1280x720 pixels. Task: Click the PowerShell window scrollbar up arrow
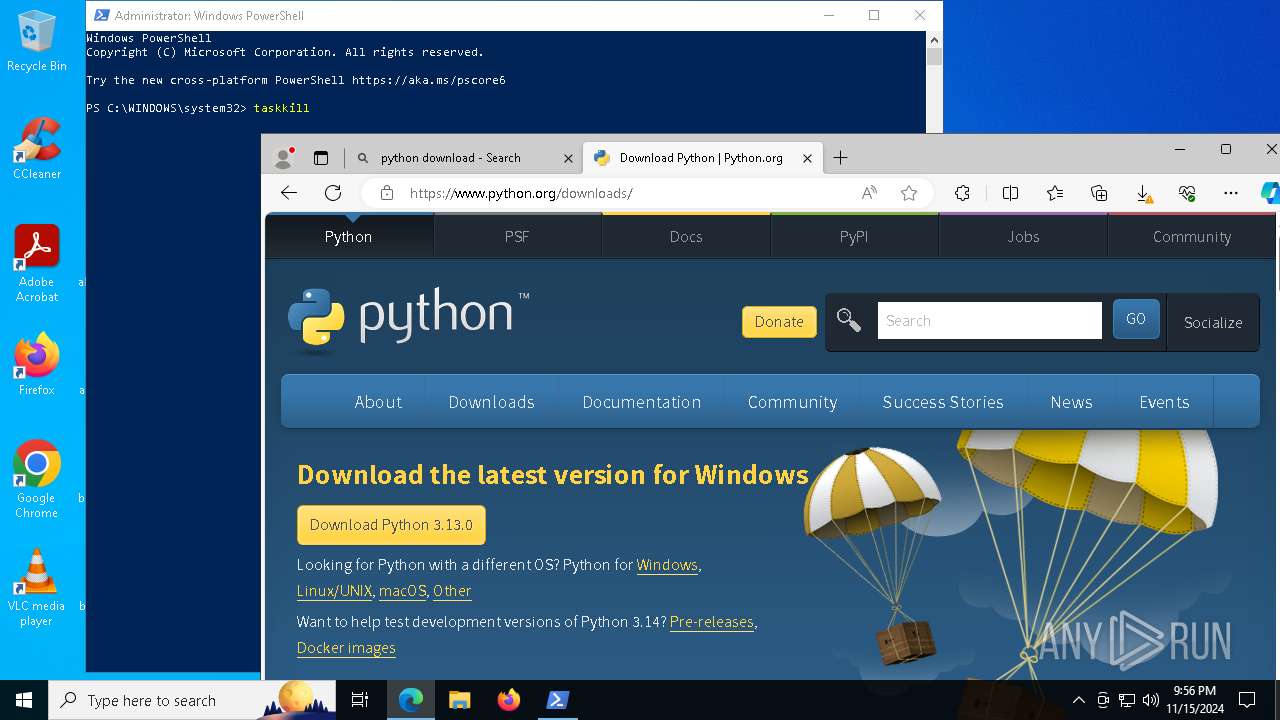[x=934, y=40]
